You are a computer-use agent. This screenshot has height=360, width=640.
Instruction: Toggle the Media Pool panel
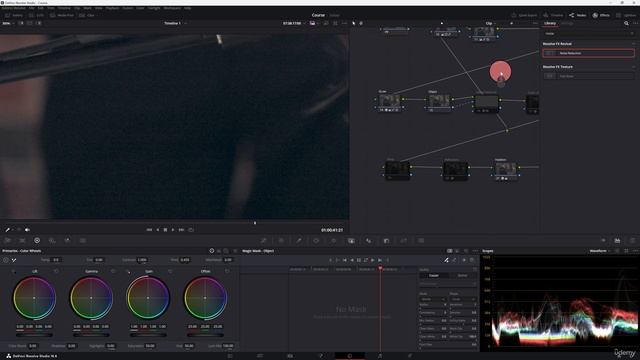(62, 15)
